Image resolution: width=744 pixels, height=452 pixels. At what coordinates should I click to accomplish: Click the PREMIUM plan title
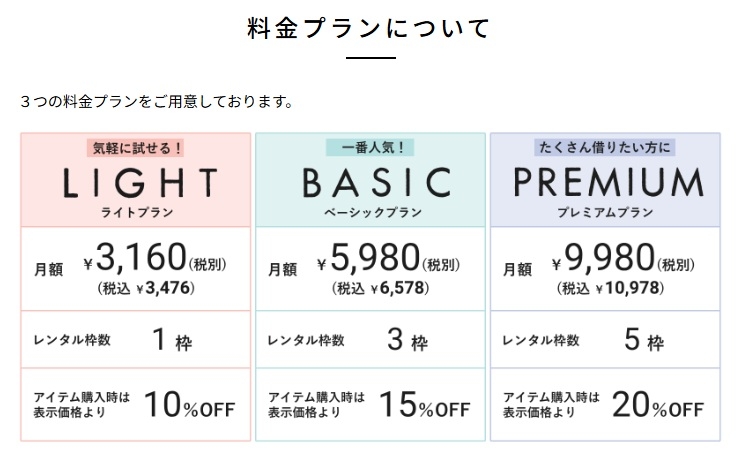tap(609, 182)
